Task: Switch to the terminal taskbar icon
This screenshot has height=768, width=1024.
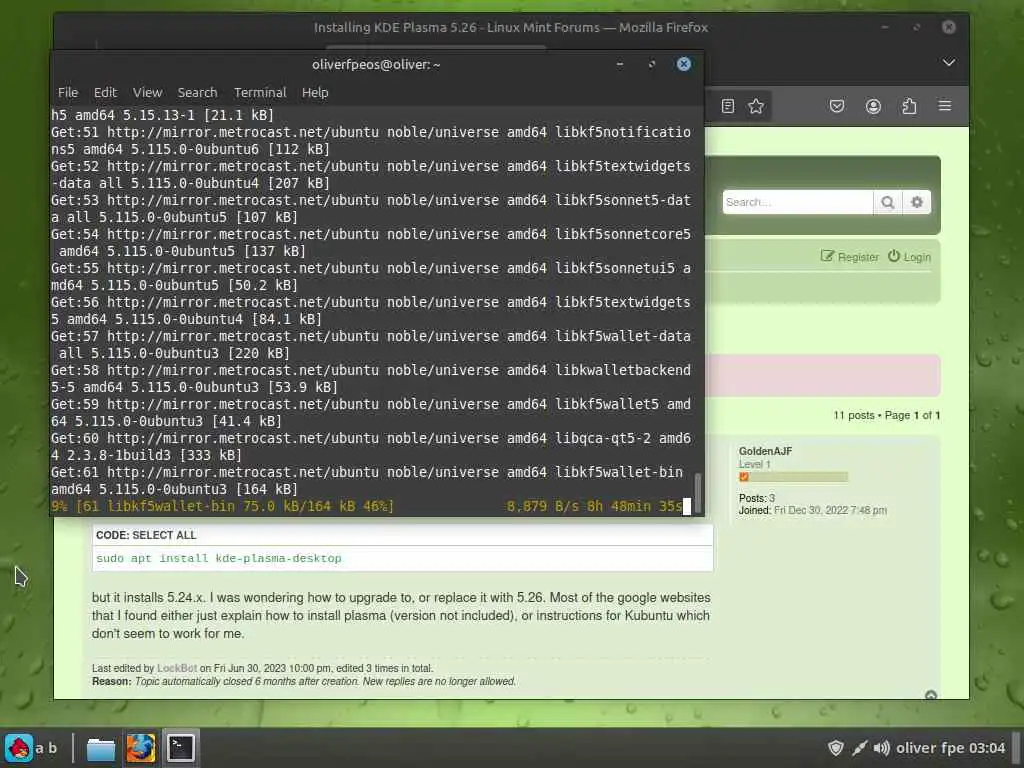Action: [x=180, y=748]
